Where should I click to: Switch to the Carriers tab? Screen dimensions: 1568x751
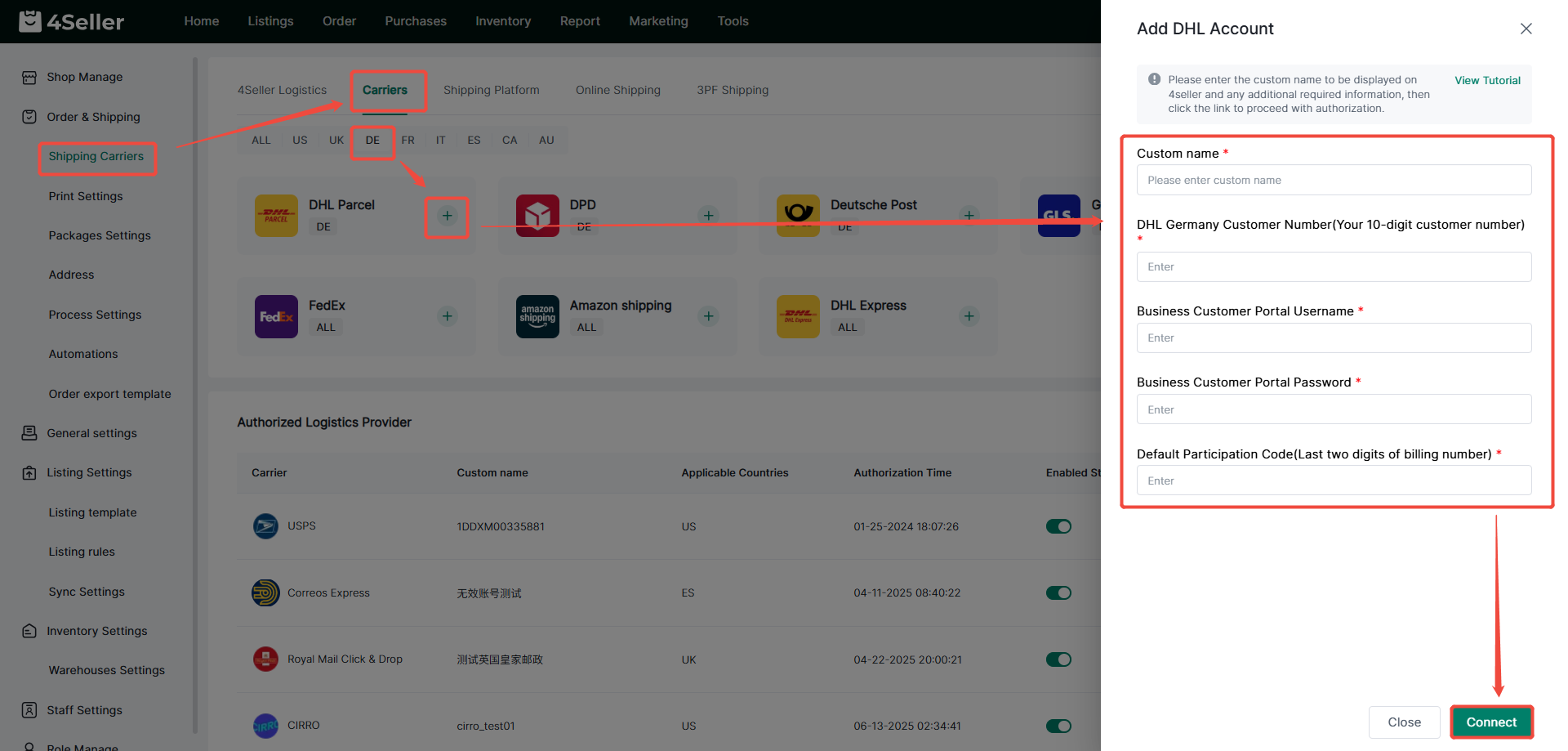tap(385, 90)
